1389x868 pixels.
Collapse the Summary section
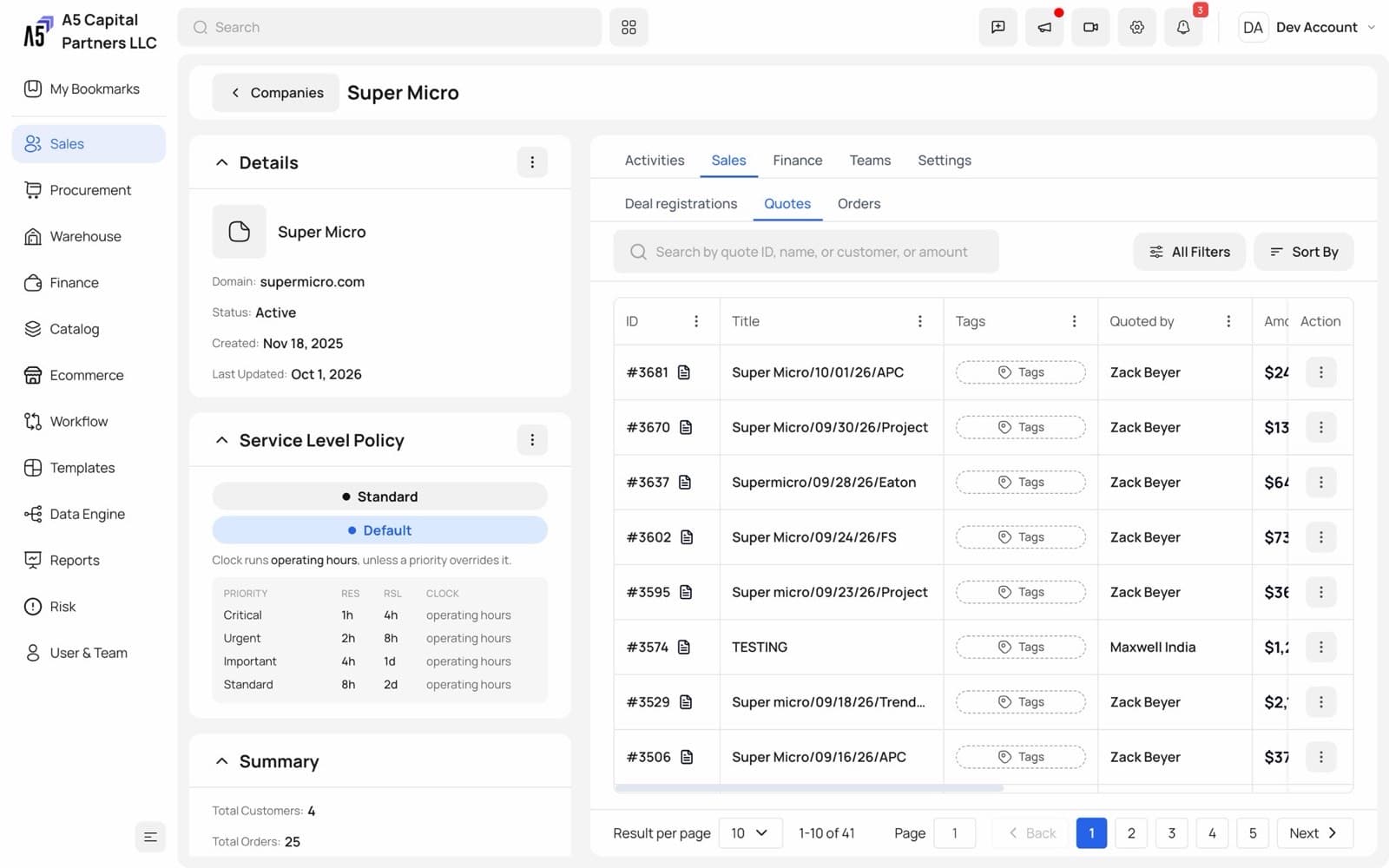(x=222, y=761)
